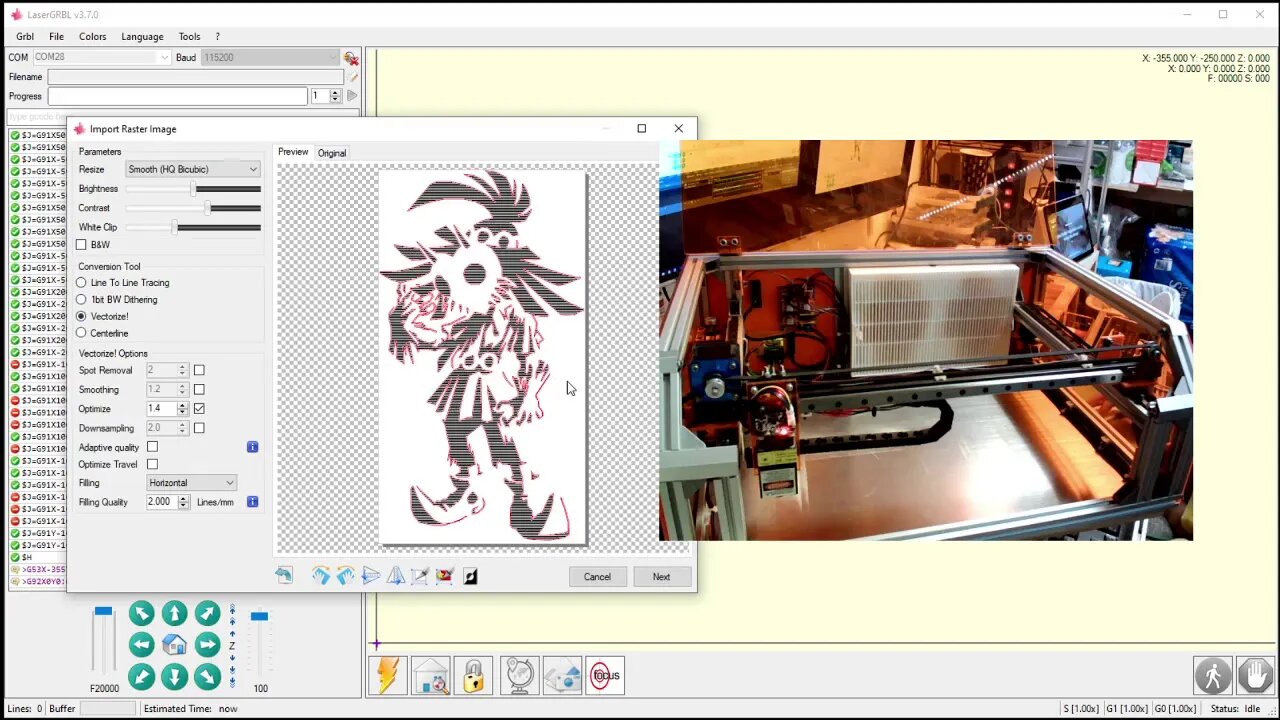Click the focus target button
Screen dimensions: 1280x720
click(606, 675)
